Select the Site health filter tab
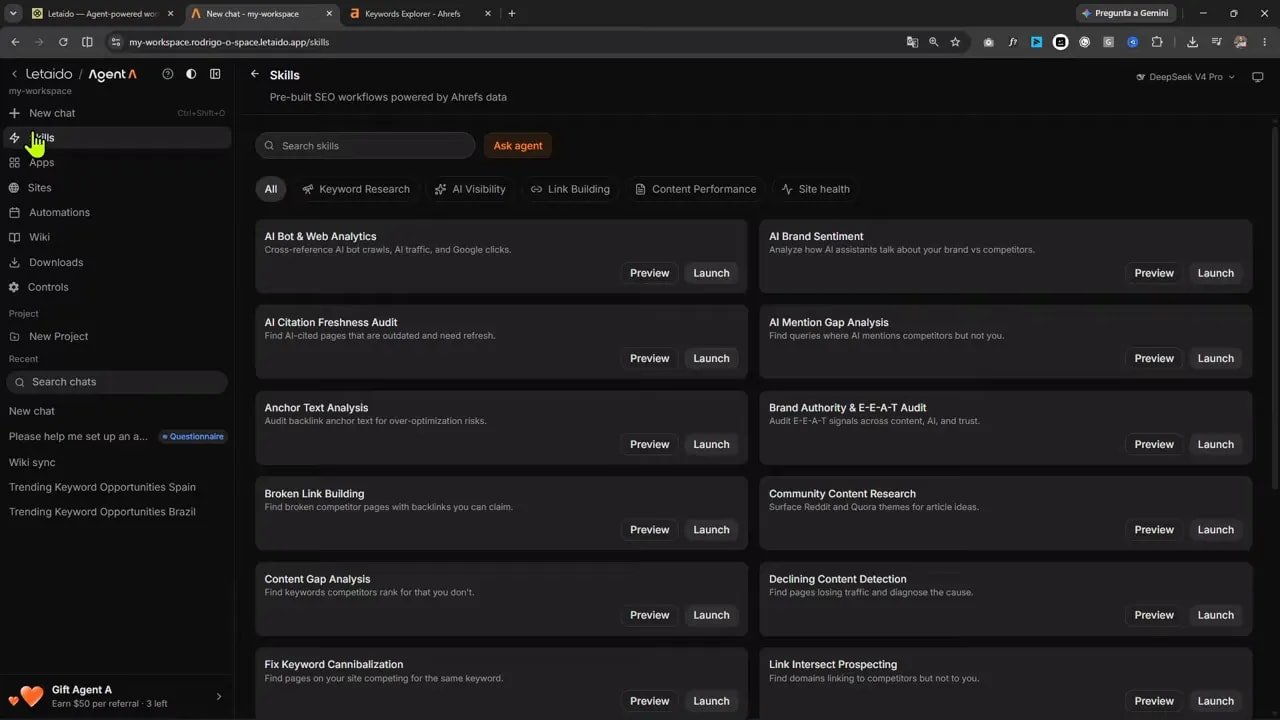 click(x=816, y=189)
